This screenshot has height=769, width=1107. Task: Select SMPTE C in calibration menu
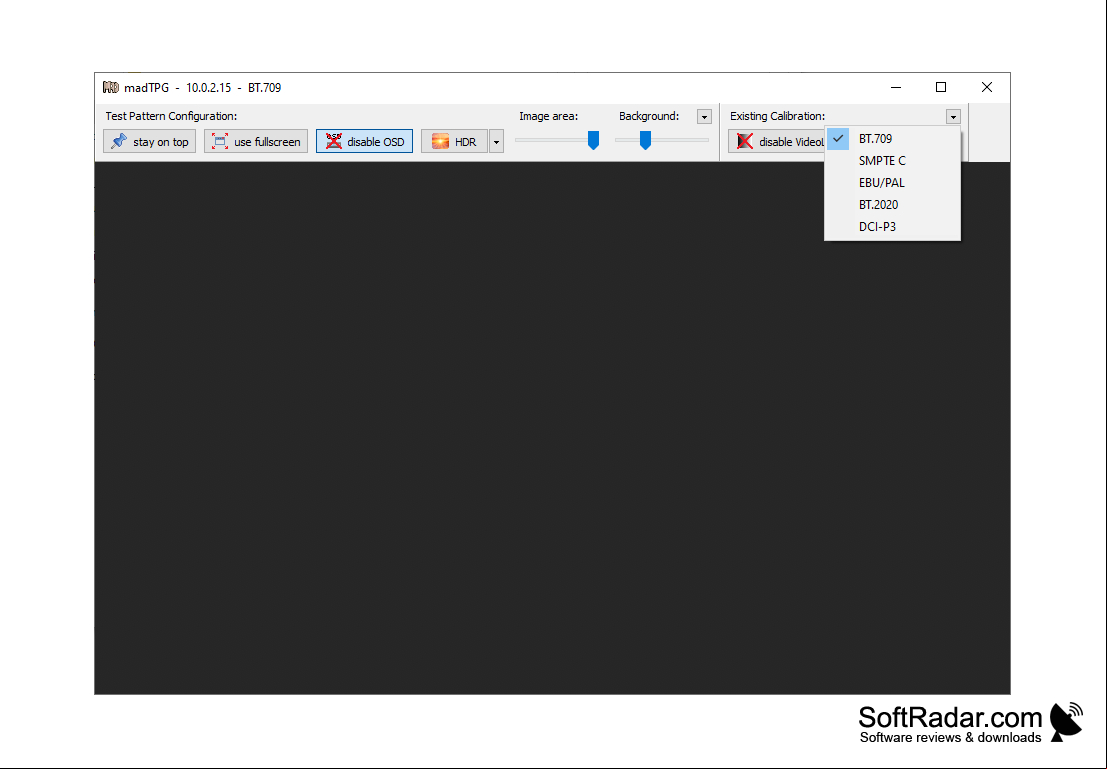pyautogui.click(x=892, y=160)
